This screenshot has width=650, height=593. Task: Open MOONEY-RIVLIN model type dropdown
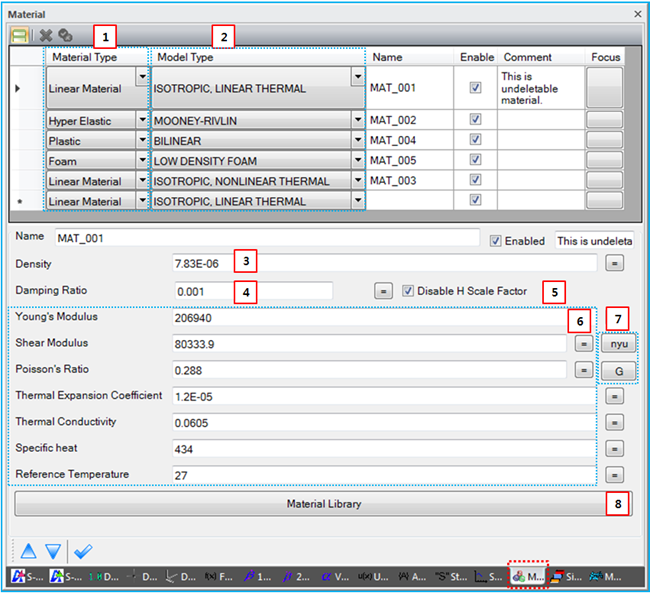tap(358, 120)
